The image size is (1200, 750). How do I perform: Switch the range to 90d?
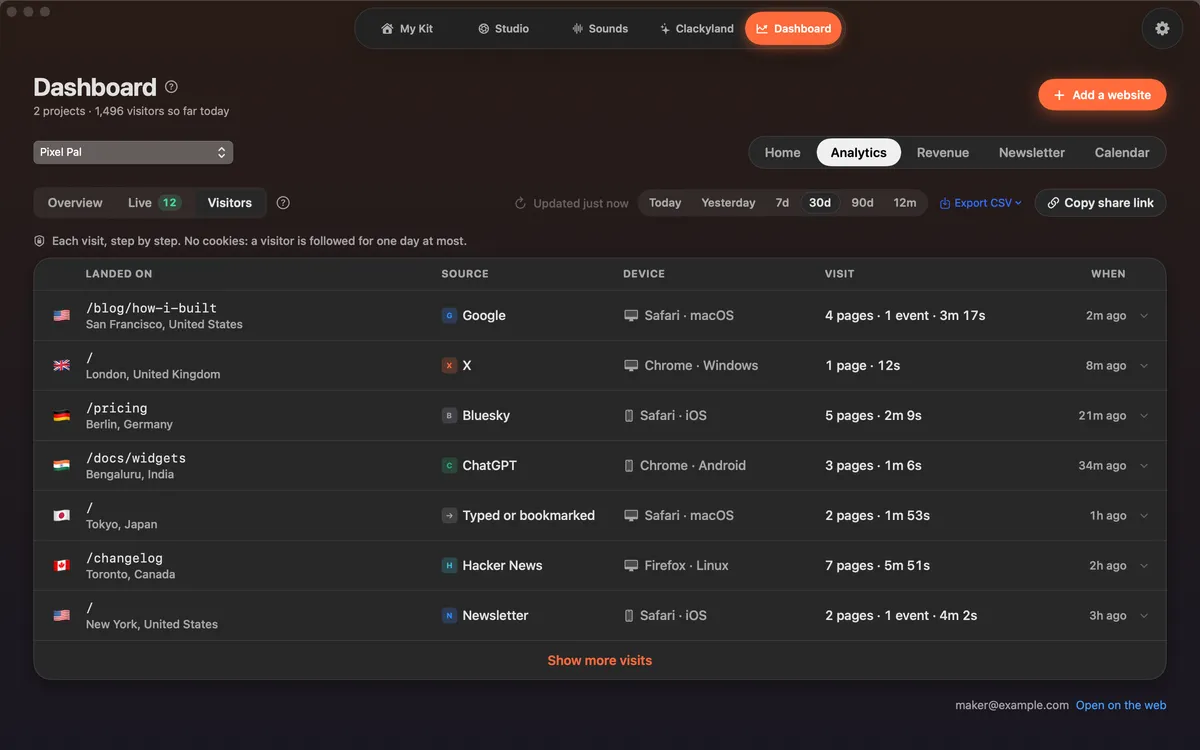(x=862, y=203)
